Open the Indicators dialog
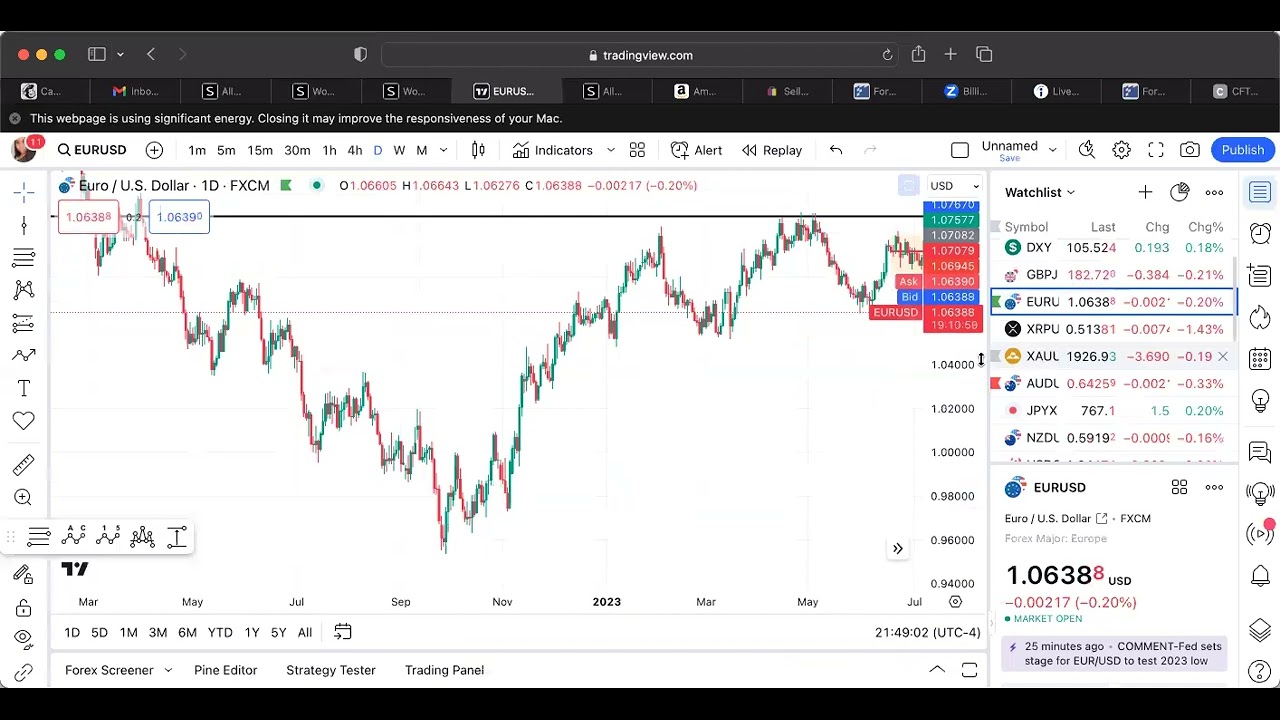Screen dimensions: 1280x720 [x=552, y=150]
